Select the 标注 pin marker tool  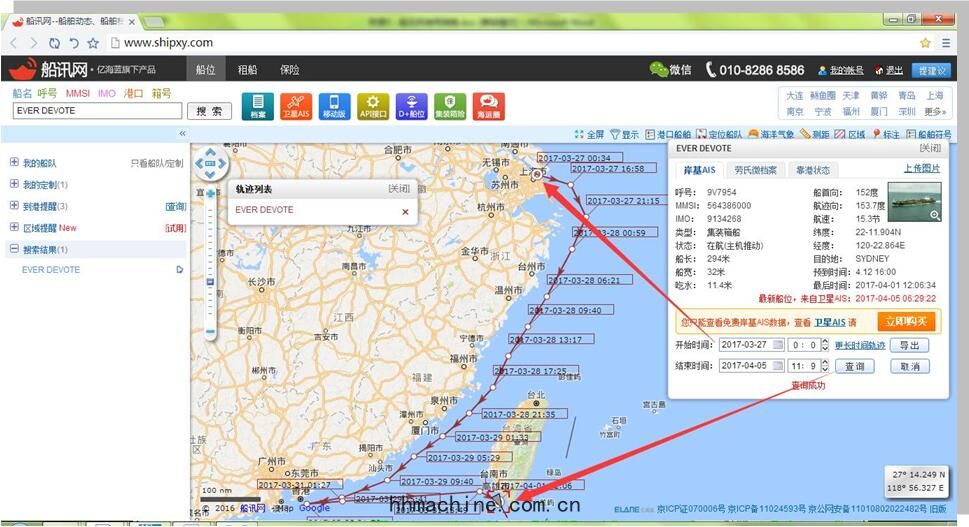click(x=886, y=134)
